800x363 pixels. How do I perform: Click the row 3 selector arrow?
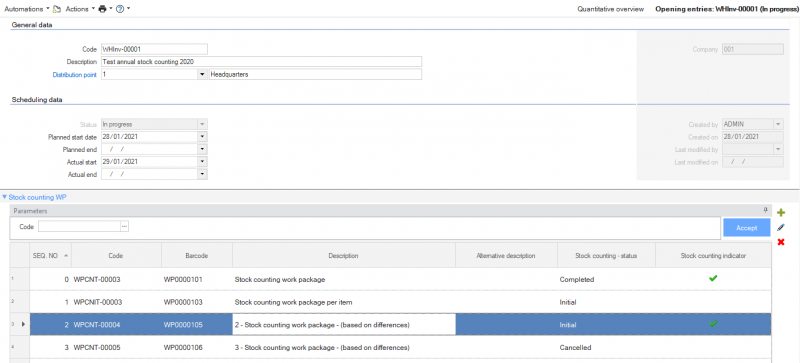(x=22, y=324)
